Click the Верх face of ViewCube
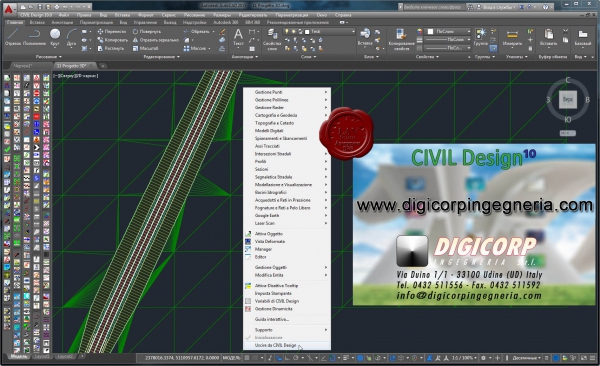This screenshot has width=600, height=366. tap(568, 99)
